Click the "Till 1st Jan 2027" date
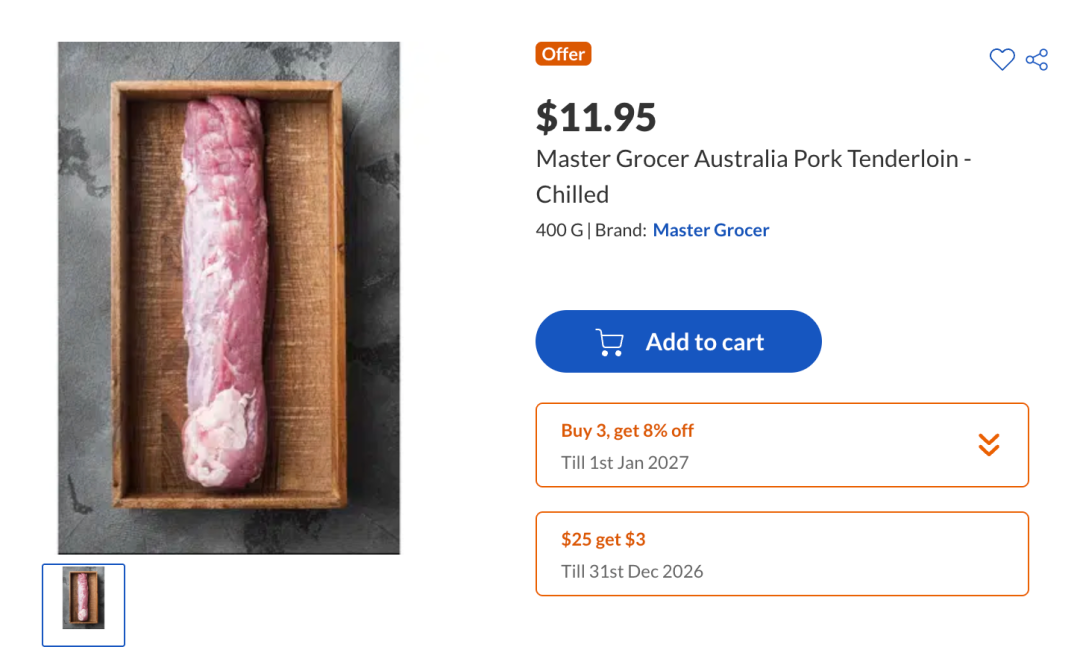 [x=624, y=463]
